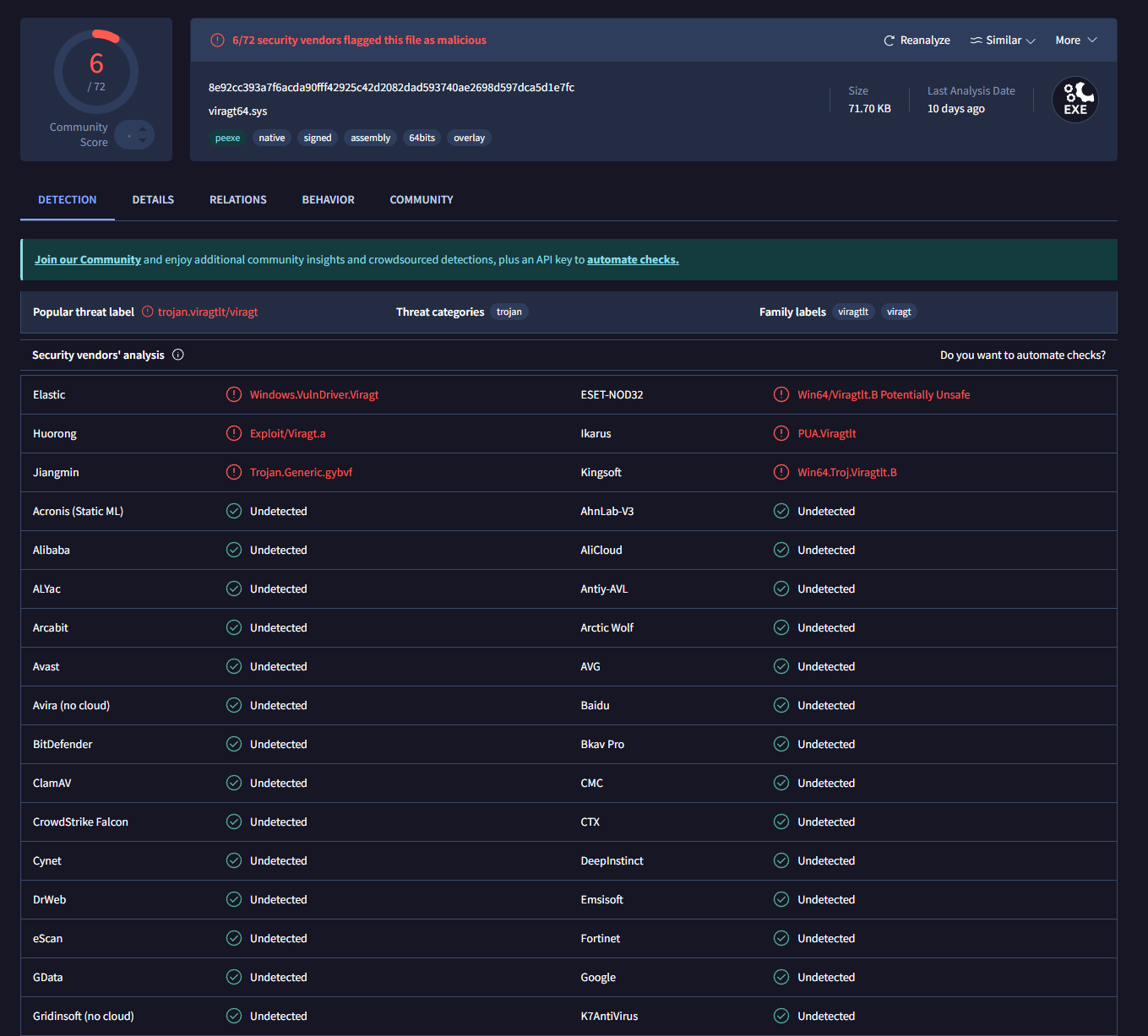Click the checkmark icon in the K7AntiVirus row
Screen dimensions: 1148x1036
click(x=781, y=1016)
